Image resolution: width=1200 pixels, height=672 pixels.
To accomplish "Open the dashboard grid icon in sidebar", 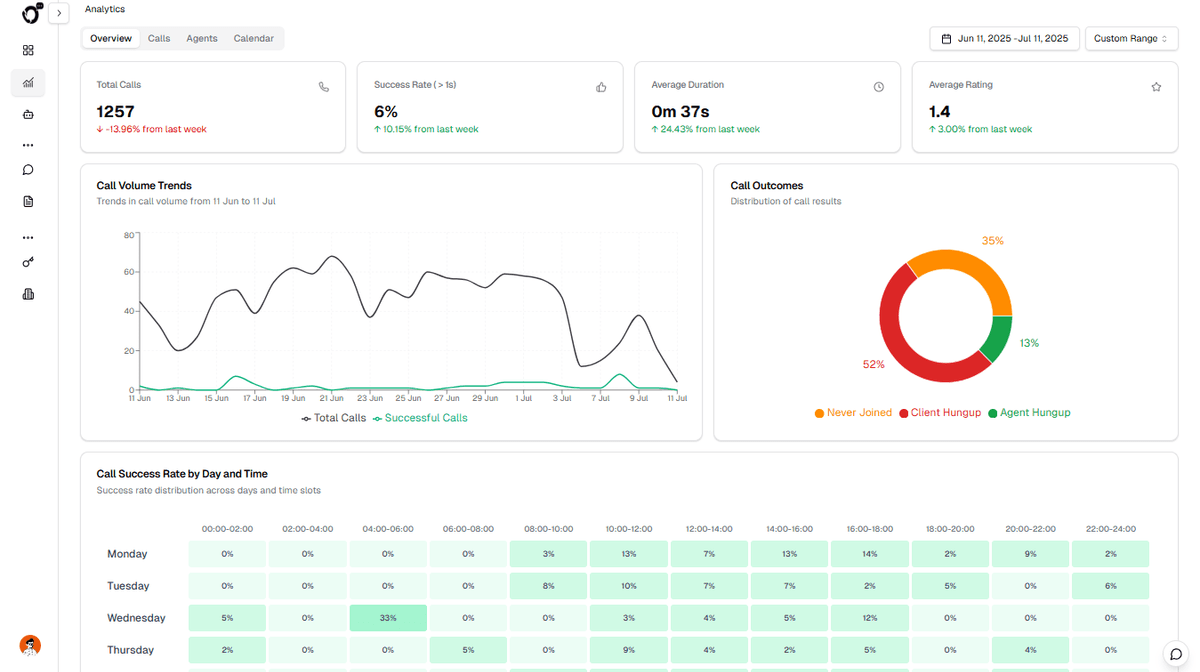I will [x=28, y=49].
